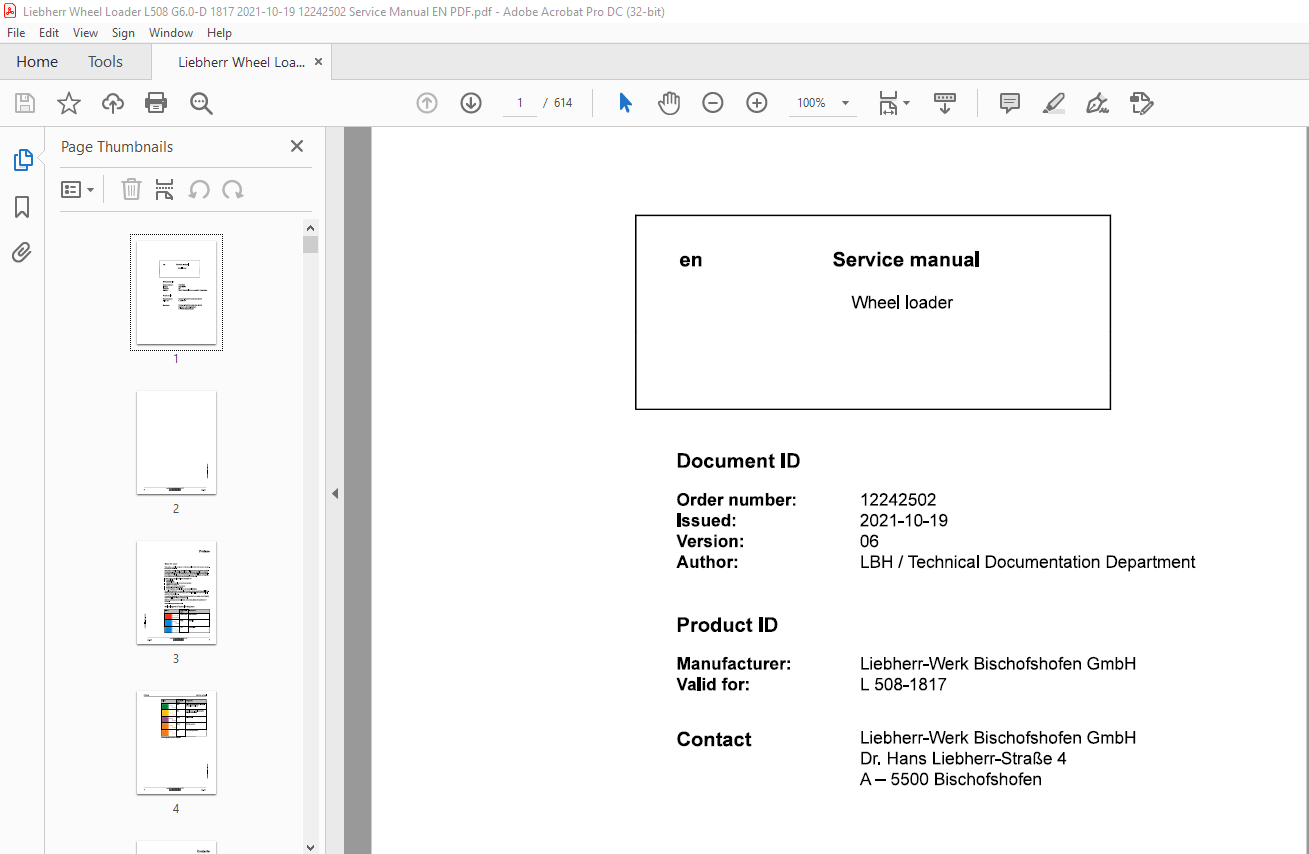
Task: Select the Liebherr Wheel Loa... document tab
Action: (x=241, y=62)
